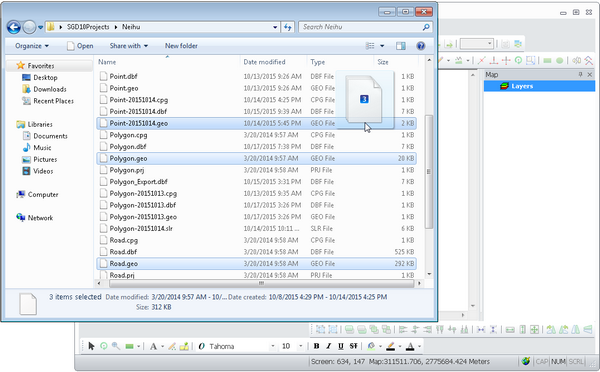600x372 pixels.
Task: Click the New folder button
Action: [x=181, y=46]
